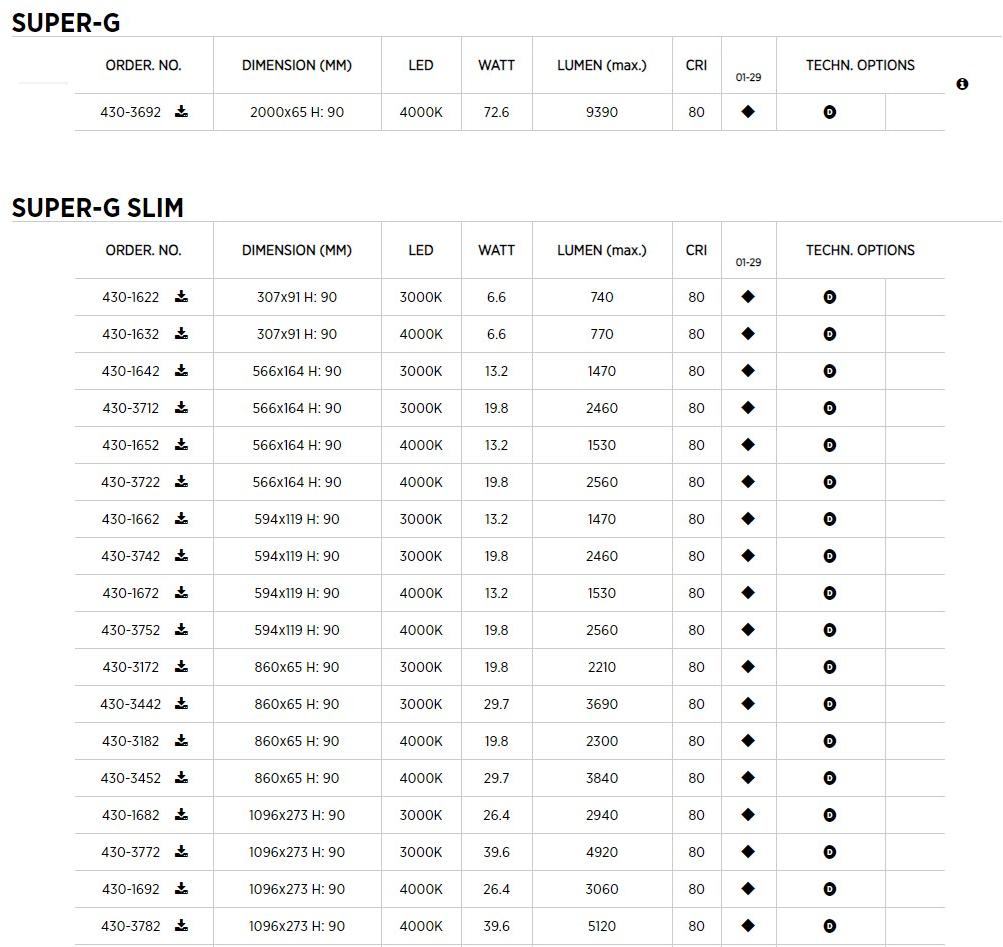Image resolution: width=1003 pixels, height=947 pixels.
Task: Click the D option icon for 430-3772
Action: coord(829,852)
